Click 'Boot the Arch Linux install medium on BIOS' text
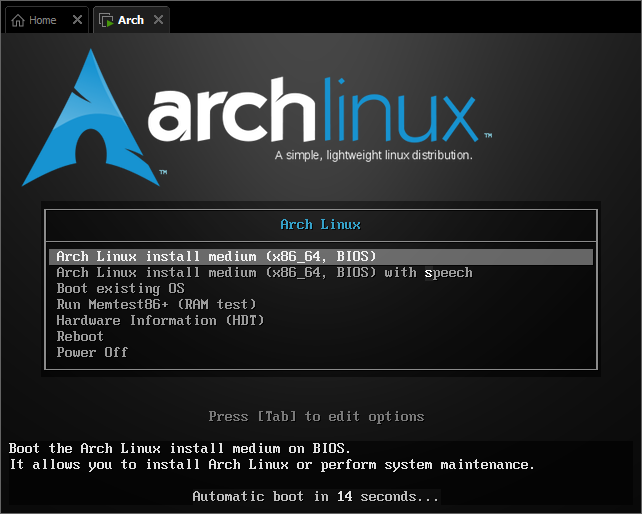642x514 pixels. click(x=180, y=448)
